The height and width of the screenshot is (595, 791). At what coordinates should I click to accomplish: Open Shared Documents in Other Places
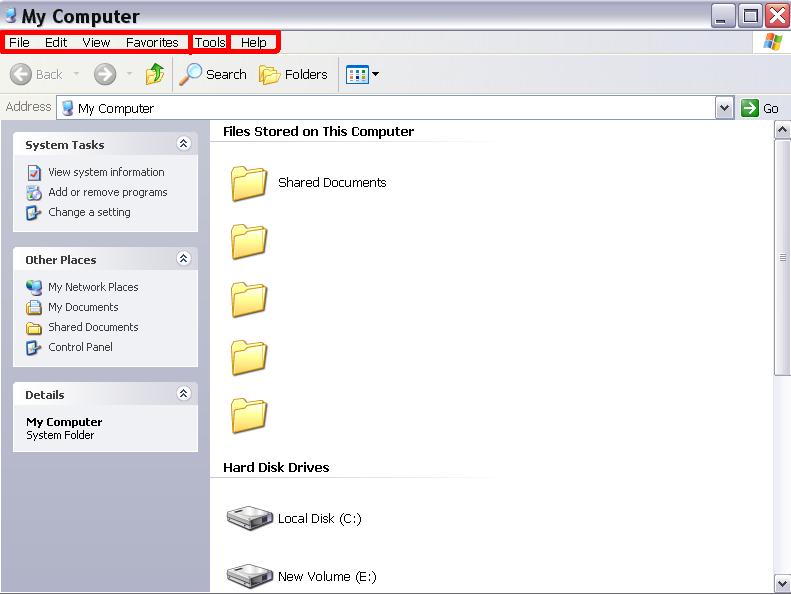pyautogui.click(x=93, y=327)
